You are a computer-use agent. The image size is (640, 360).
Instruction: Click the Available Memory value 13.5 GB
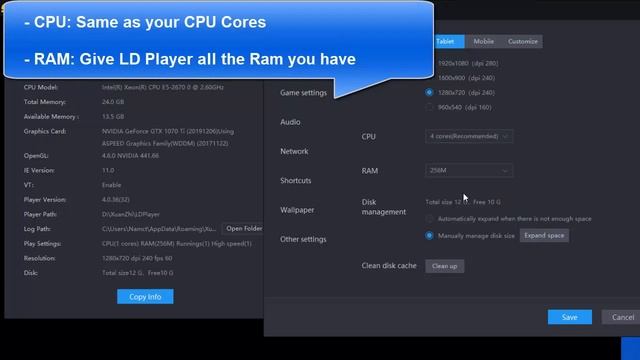tap(113, 116)
